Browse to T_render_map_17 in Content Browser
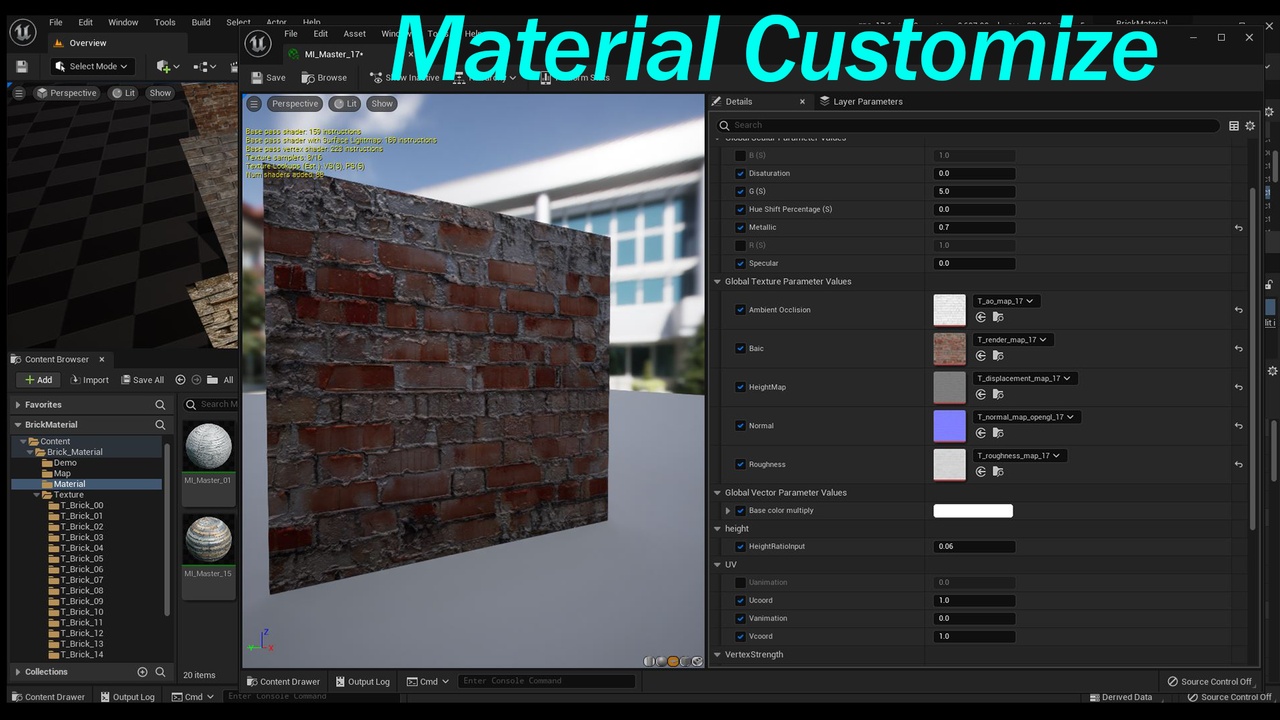The image size is (1280, 720). pyautogui.click(x=997, y=356)
